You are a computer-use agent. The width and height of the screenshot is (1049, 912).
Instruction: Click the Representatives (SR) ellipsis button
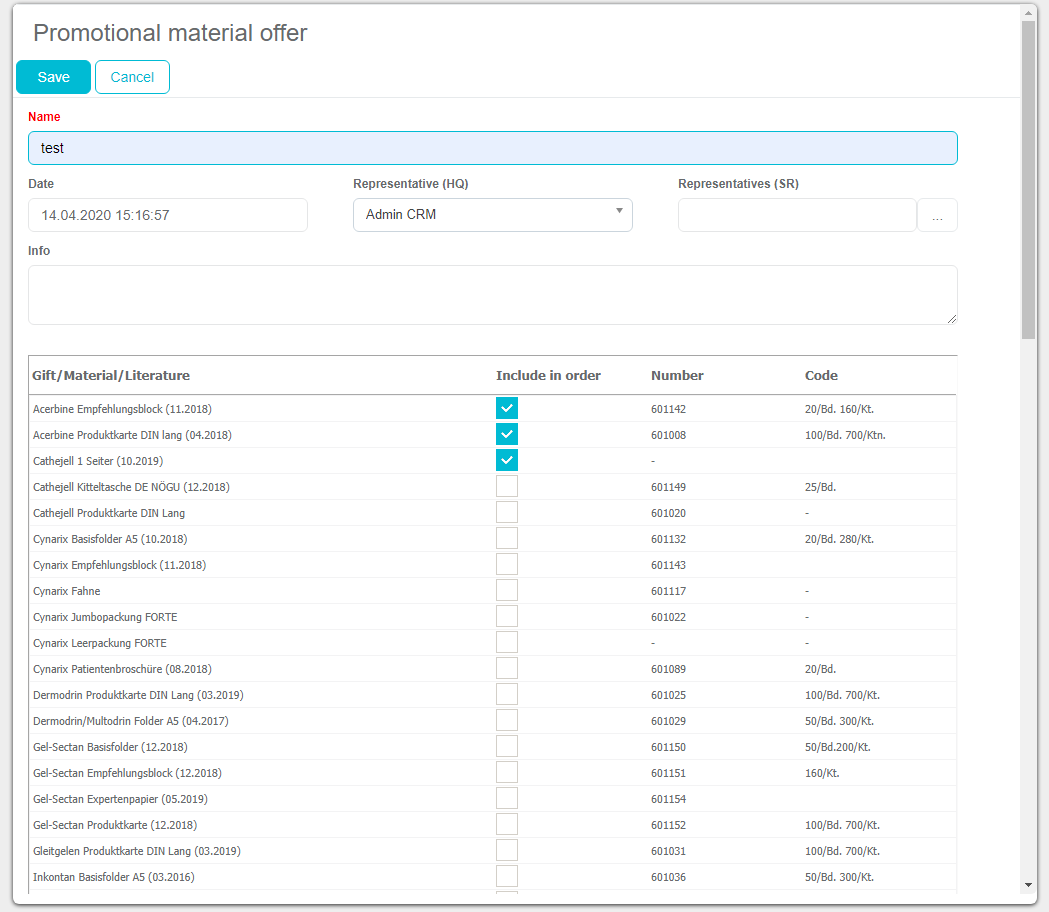tap(937, 215)
